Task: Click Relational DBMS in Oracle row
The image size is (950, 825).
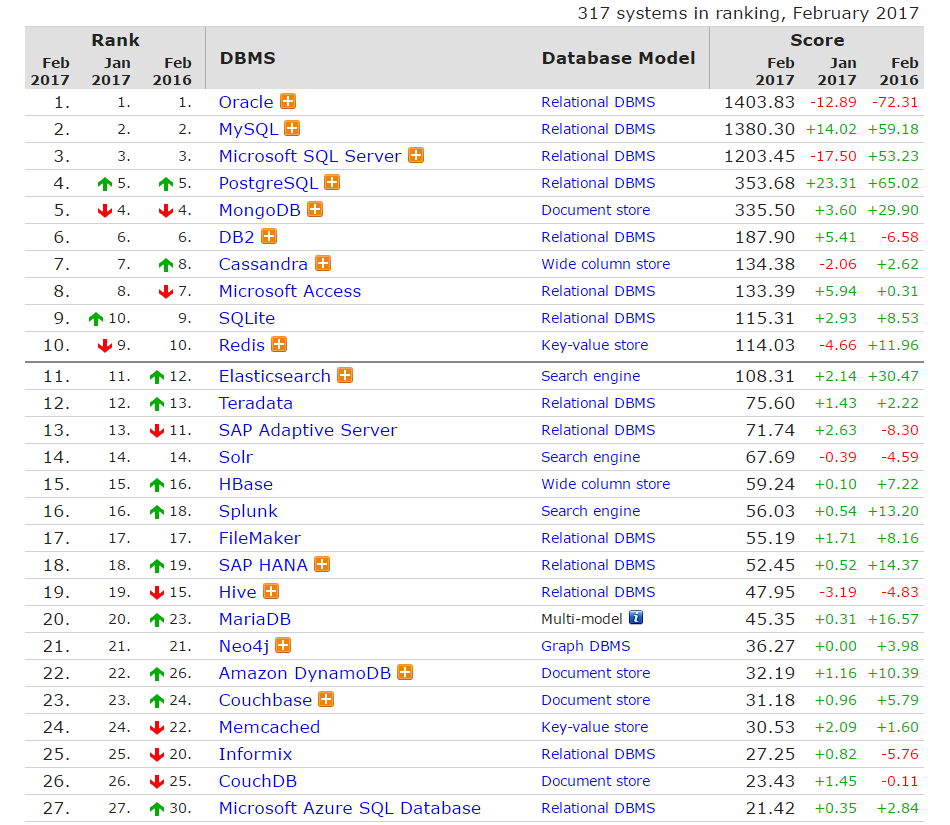Action: click(x=598, y=102)
